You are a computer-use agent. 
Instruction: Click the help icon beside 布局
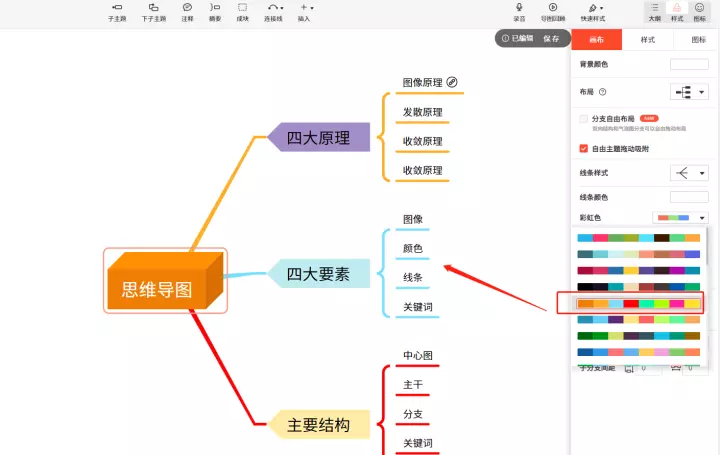coord(602,92)
